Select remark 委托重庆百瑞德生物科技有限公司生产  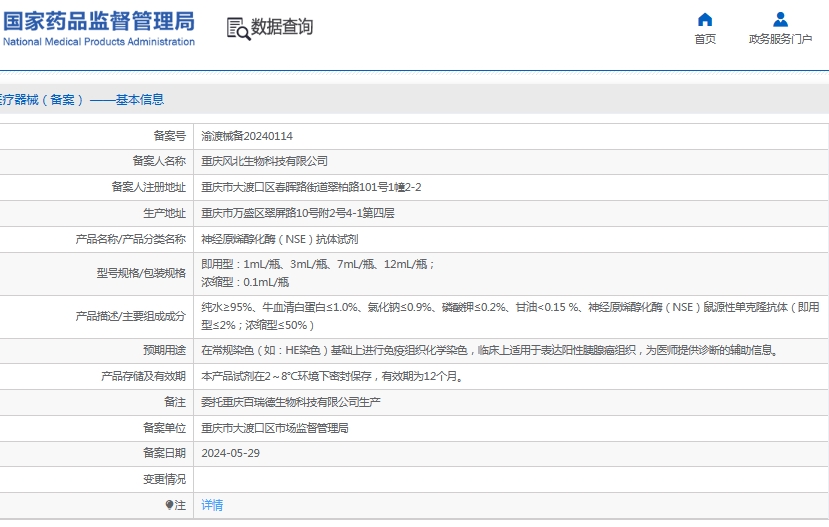coord(291,402)
